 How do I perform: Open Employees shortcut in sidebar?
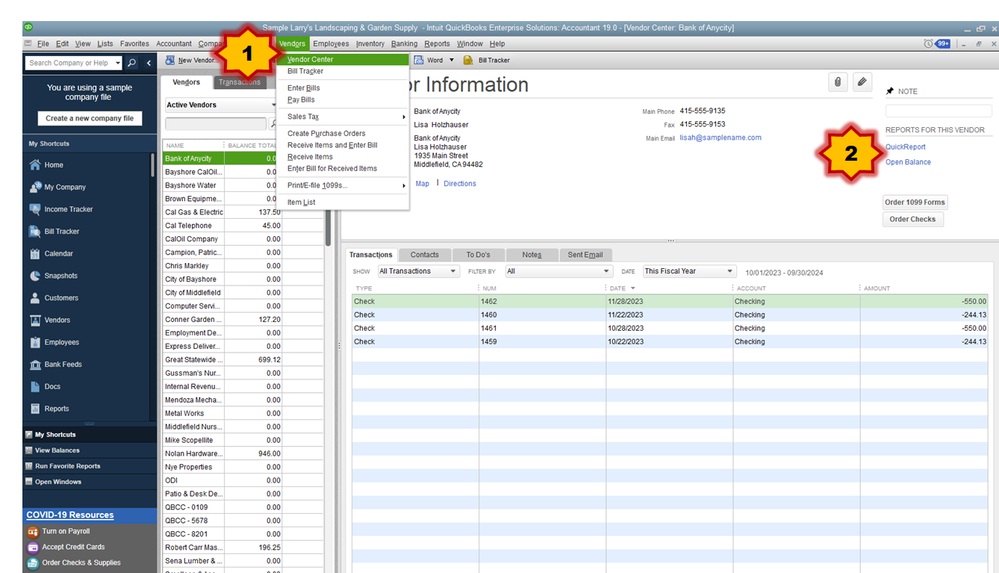61,342
